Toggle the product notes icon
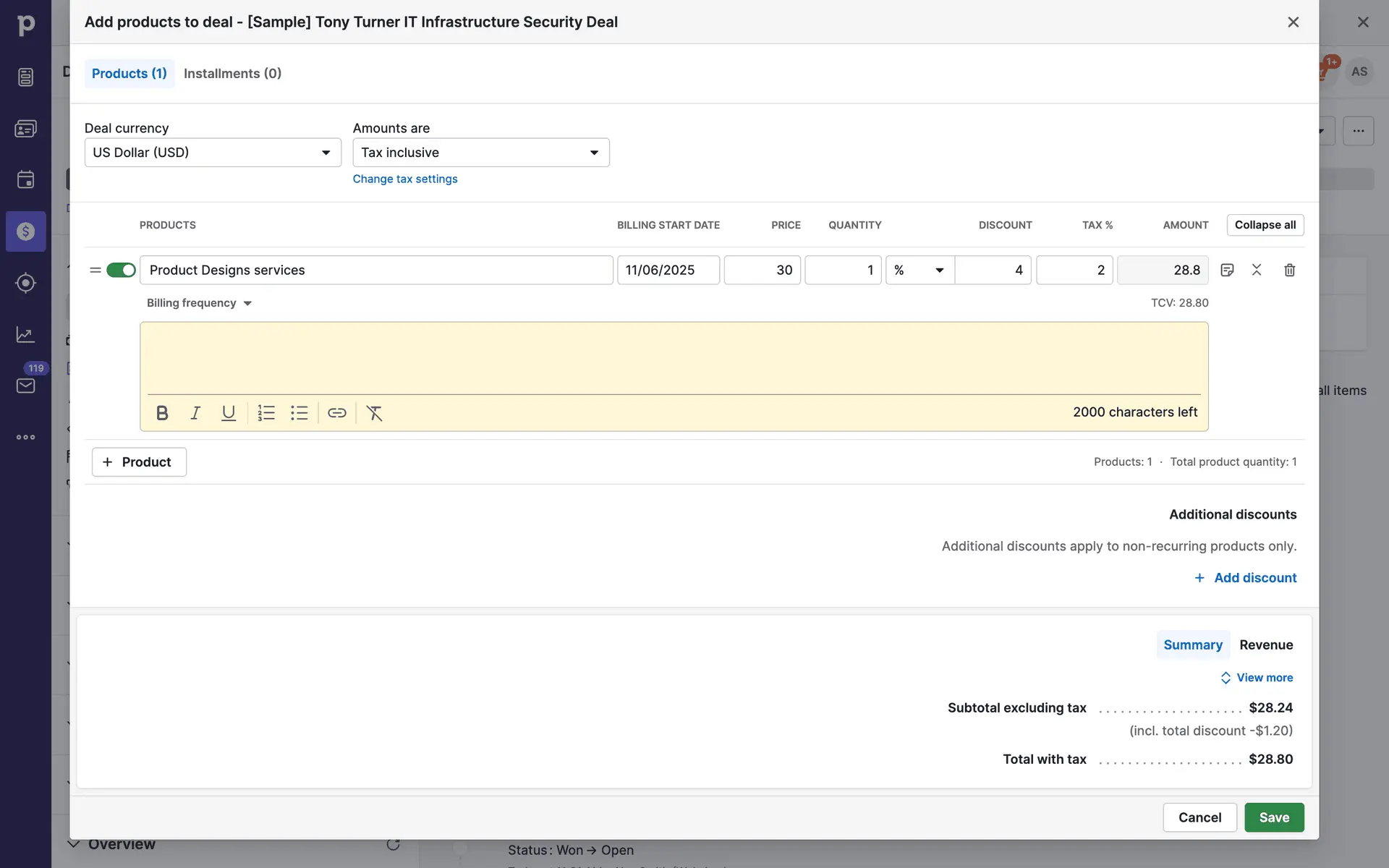 (x=1227, y=270)
